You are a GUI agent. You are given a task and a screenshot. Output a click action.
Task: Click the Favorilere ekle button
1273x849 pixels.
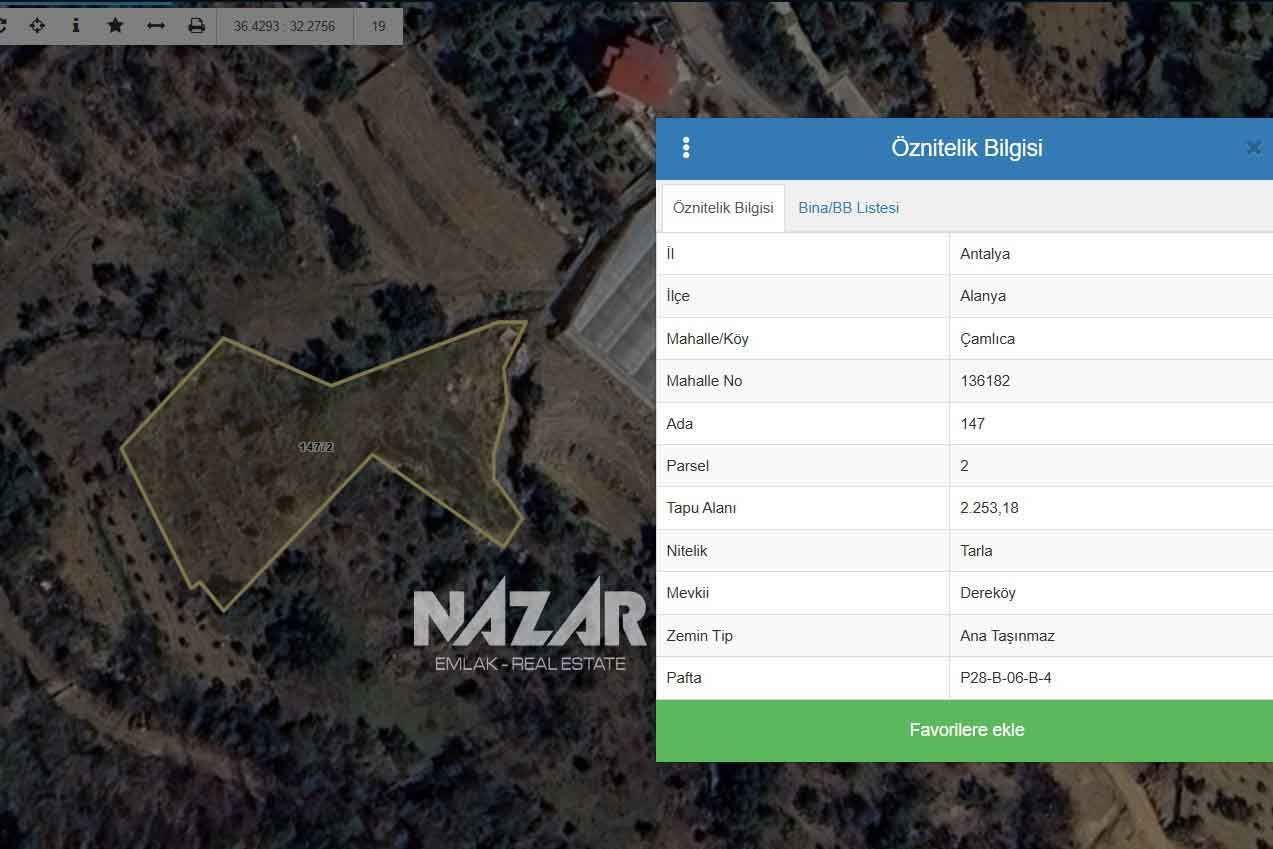point(965,730)
